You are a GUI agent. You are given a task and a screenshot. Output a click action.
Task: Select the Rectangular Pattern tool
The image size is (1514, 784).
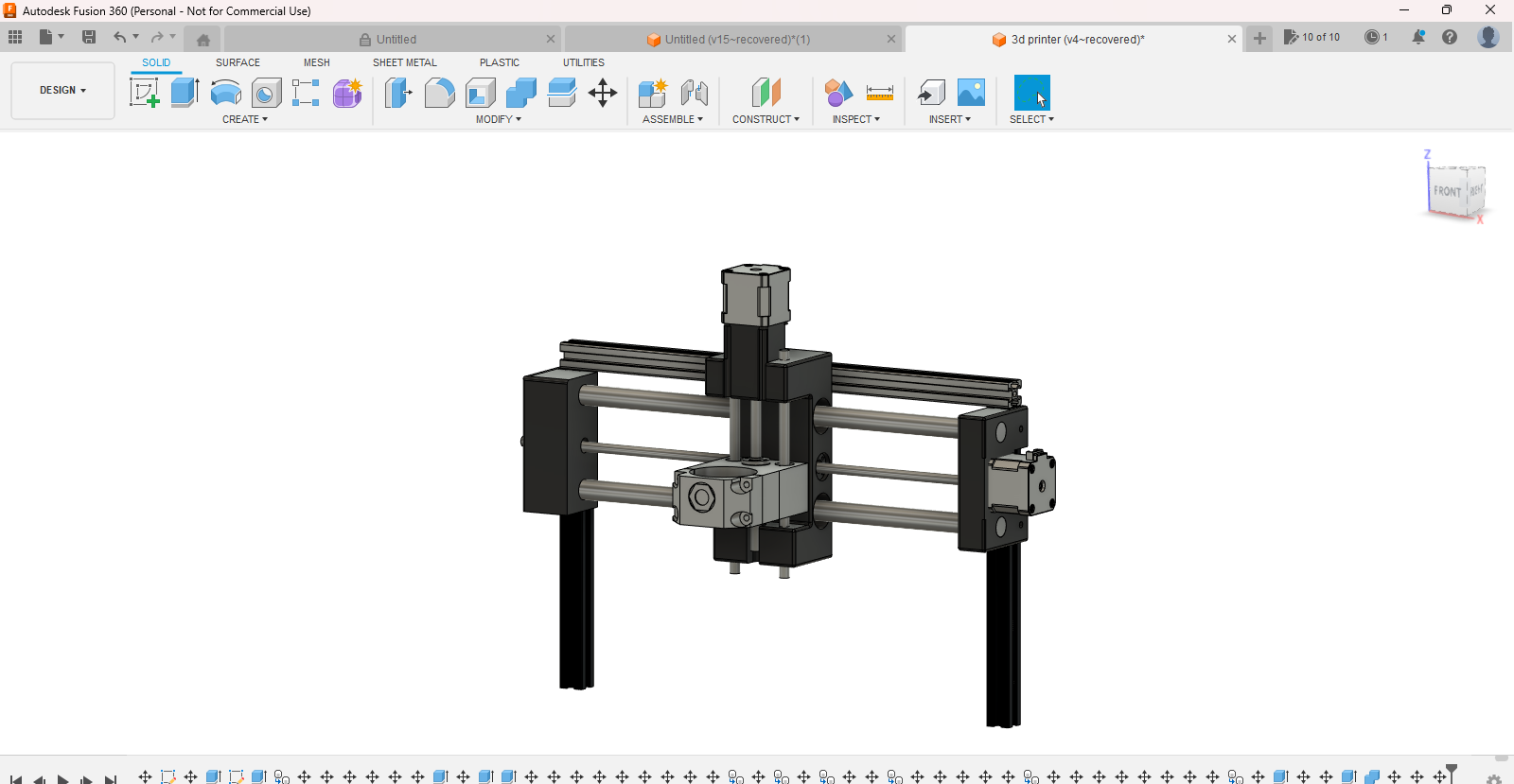click(306, 93)
